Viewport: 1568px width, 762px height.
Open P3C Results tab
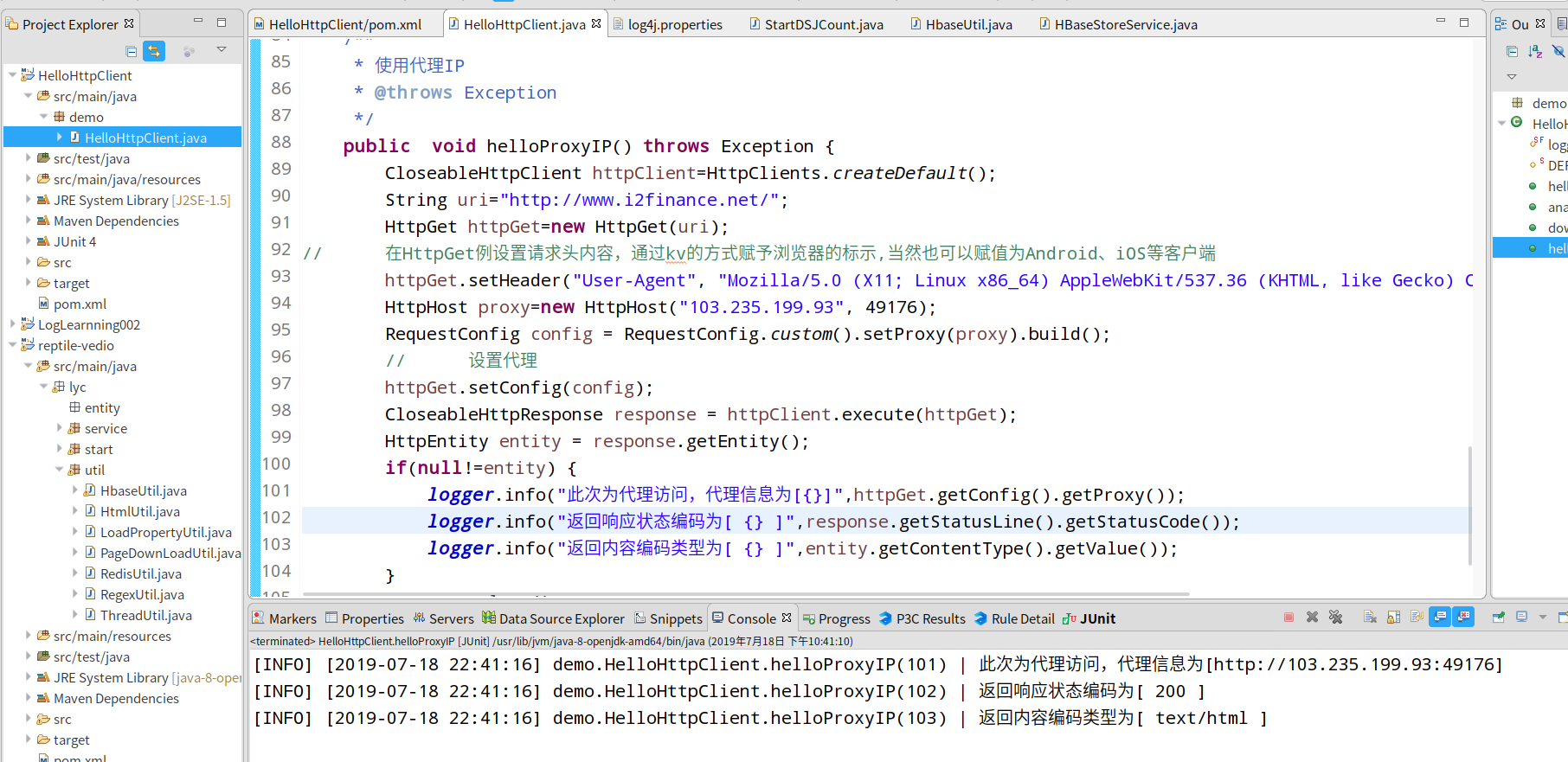pyautogui.click(x=922, y=618)
